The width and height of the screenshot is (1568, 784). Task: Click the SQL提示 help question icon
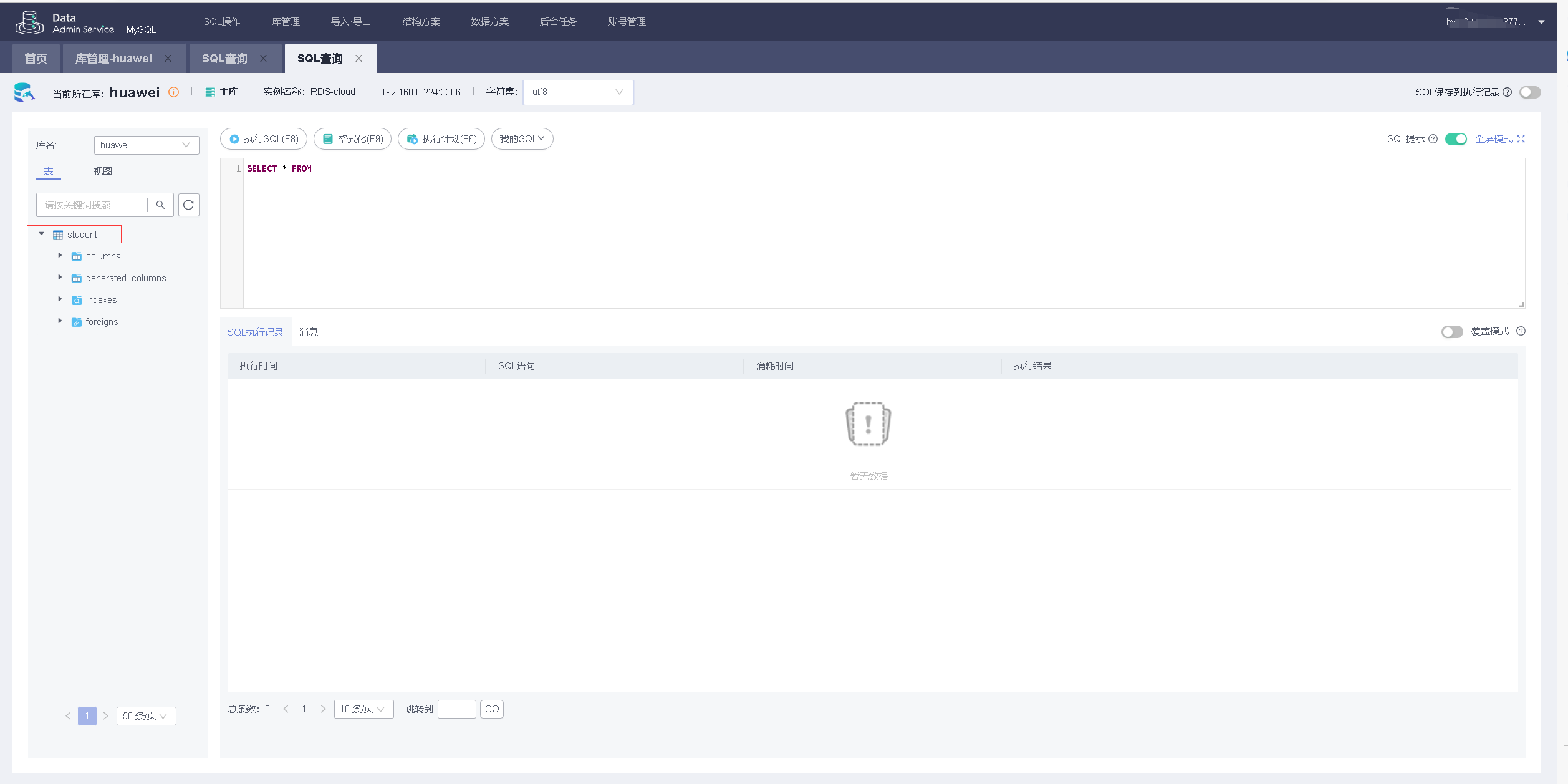1433,139
